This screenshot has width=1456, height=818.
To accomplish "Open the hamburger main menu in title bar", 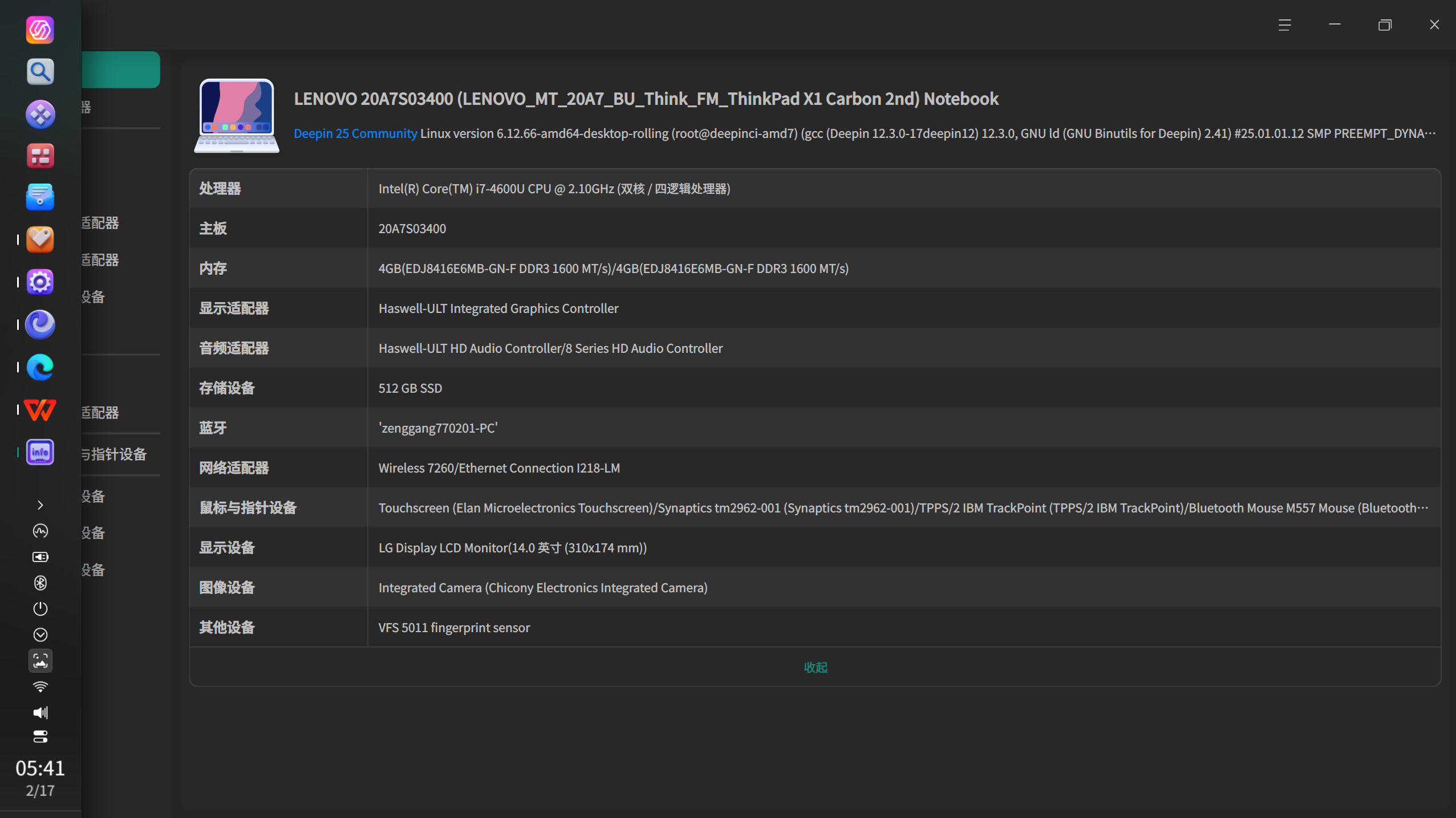I will click(x=1284, y=25).
